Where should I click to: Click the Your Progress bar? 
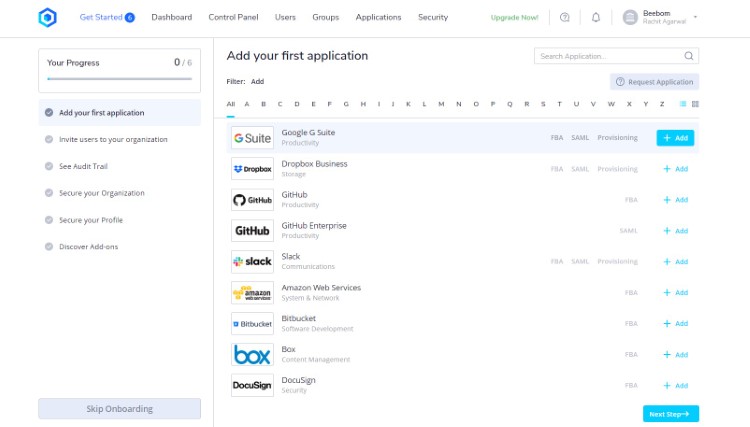[120, 79]
